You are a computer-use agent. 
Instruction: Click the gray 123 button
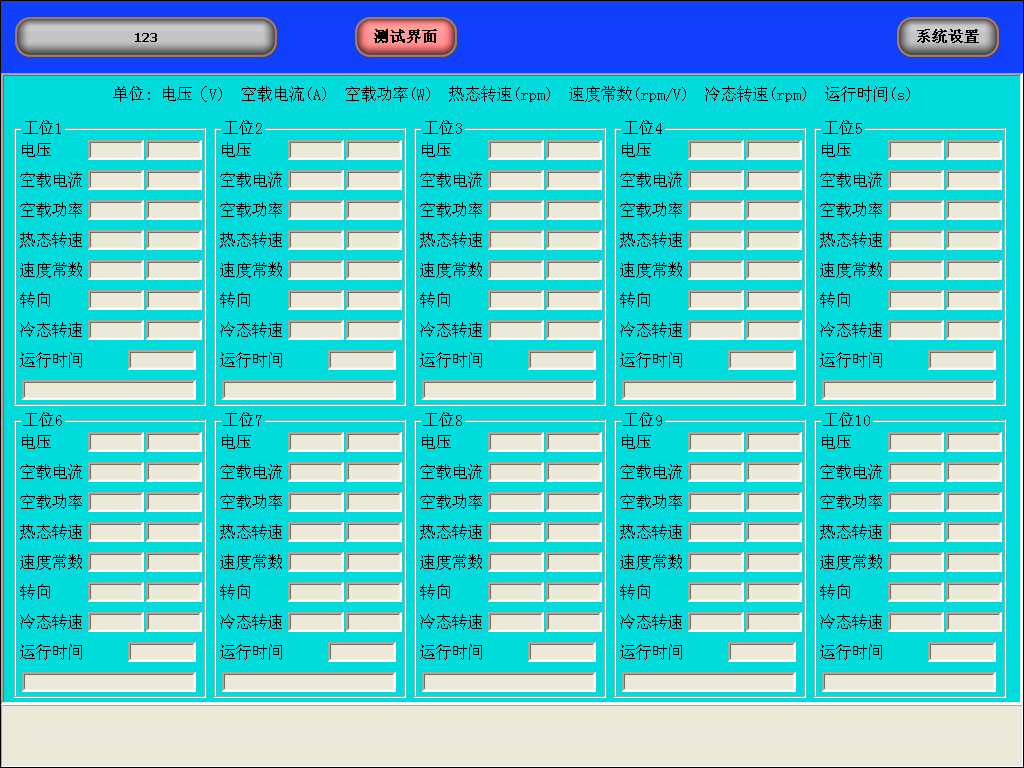pyautogui.click(x=146, y=37)
